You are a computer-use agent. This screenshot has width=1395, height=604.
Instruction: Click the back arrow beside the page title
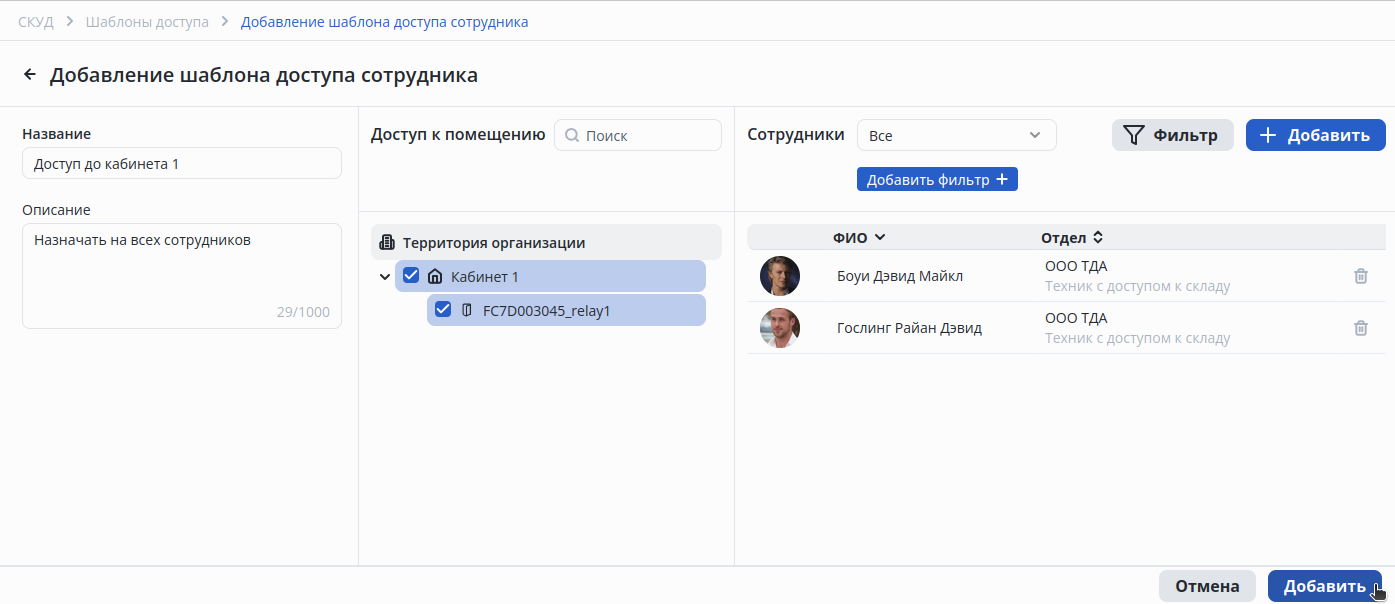[30, 75]
